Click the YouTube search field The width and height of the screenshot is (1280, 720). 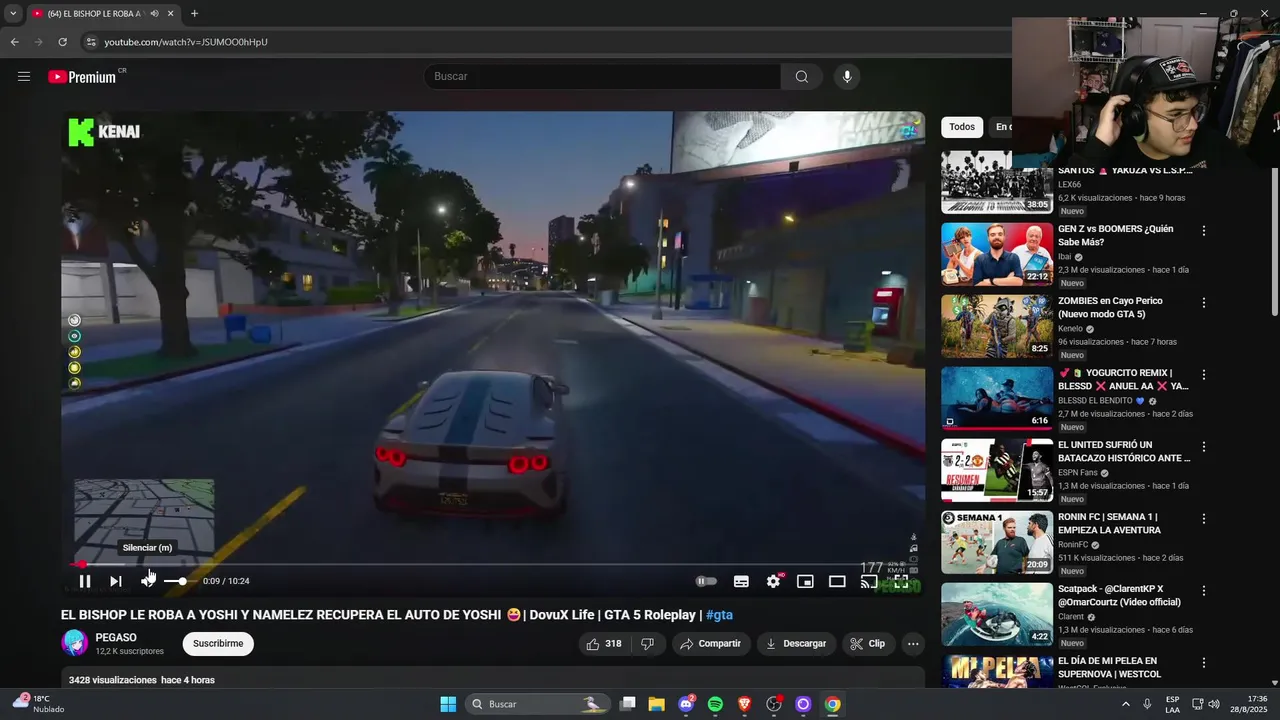pyautogui.click(x=603, y=77)
